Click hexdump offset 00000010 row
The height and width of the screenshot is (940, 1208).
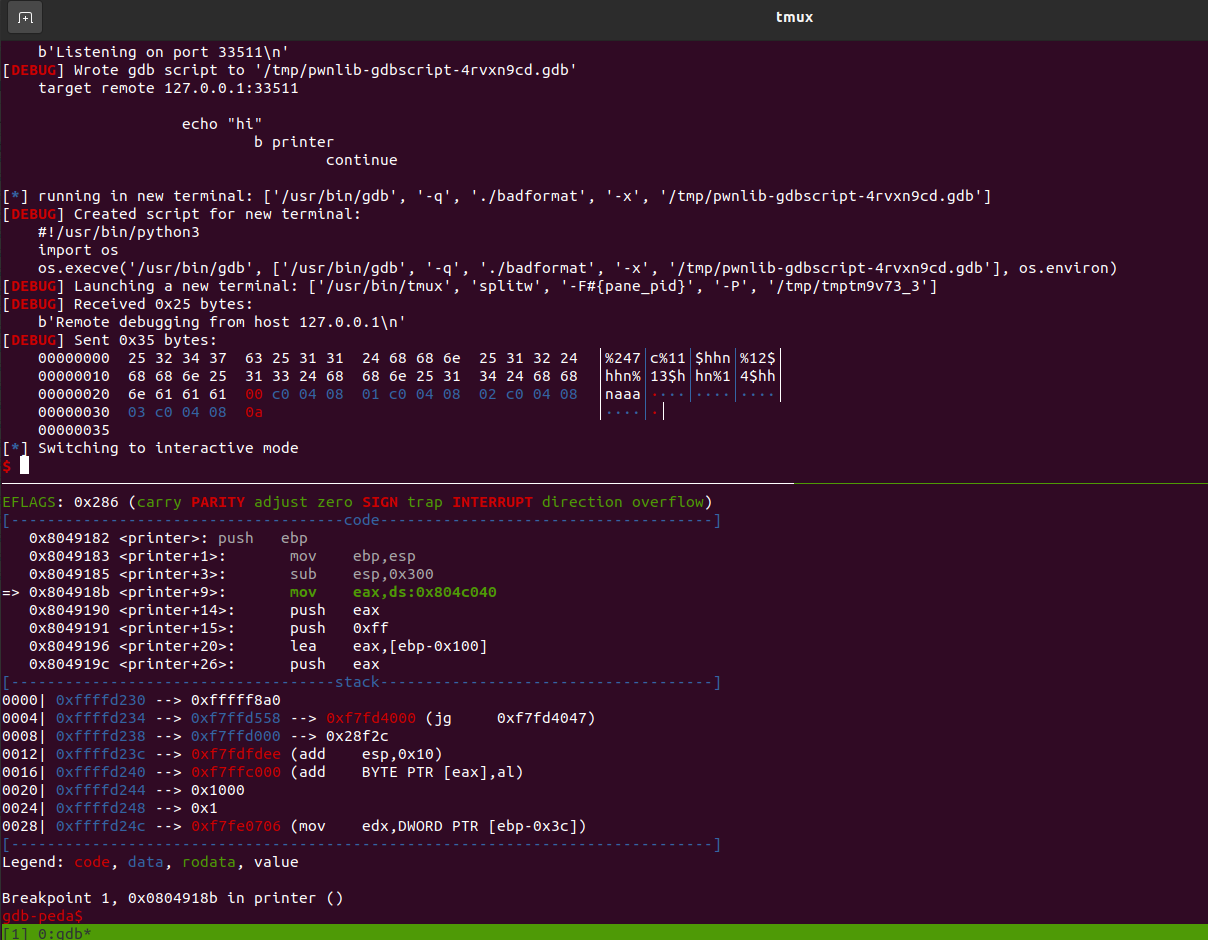coord(409,376)
